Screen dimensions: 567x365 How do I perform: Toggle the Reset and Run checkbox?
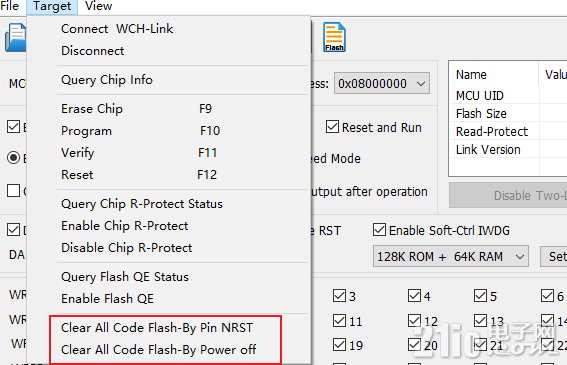332,127
